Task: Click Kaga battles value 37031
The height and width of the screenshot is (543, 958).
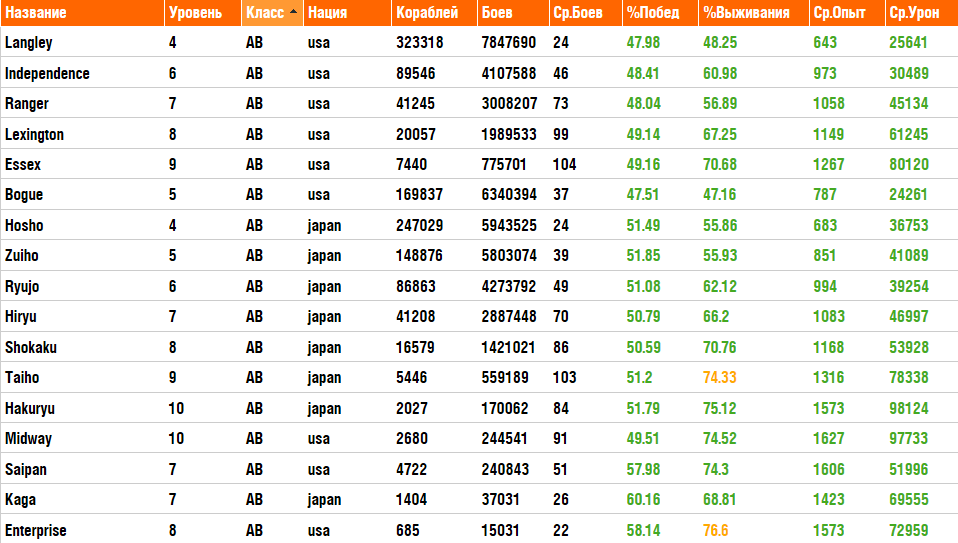Action: (500, 500)
